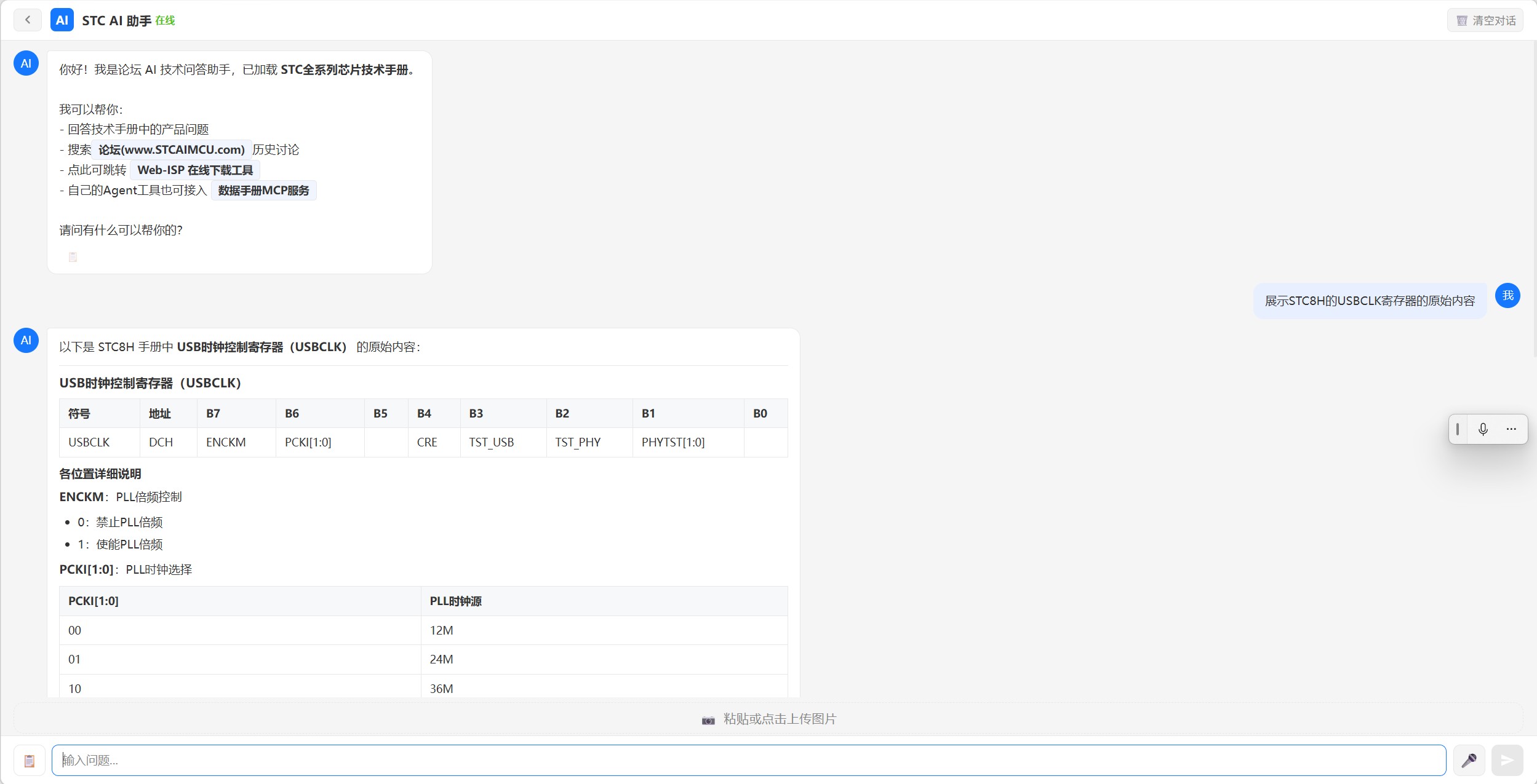The width and height of the screenshot is (1537, 784).
Task: Click the floating toolbar drag handle
Action: pyautogui.click(x=1458, y=429)
